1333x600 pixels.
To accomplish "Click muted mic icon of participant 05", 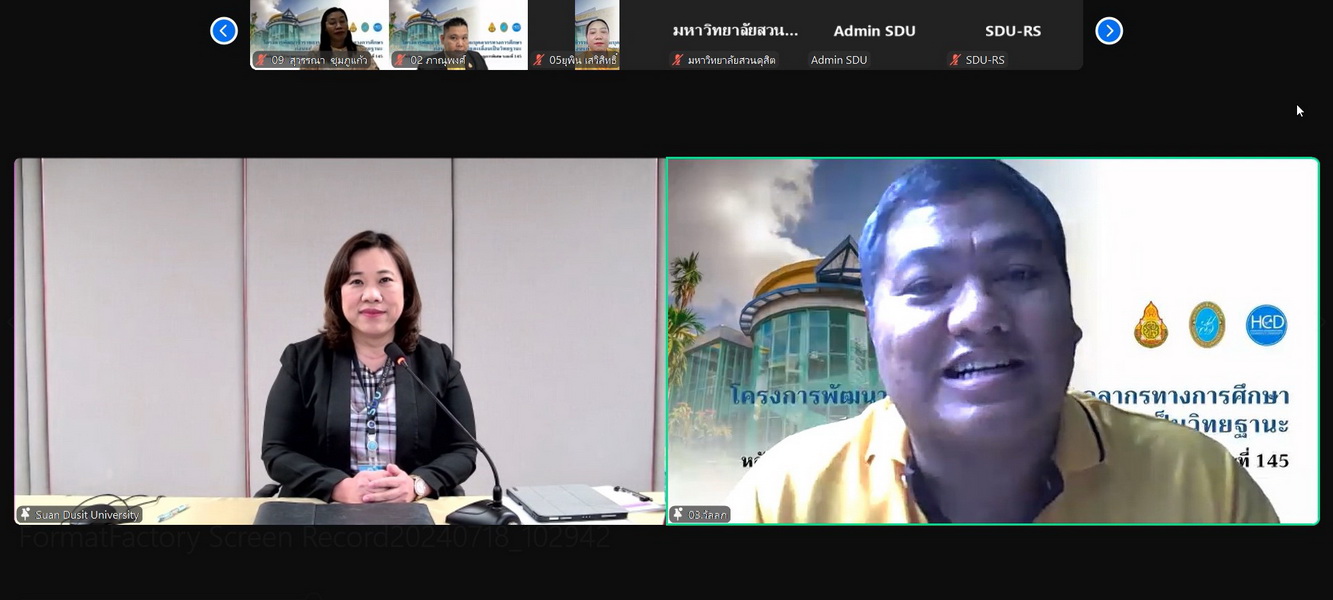I will click(x=539, y=60).
